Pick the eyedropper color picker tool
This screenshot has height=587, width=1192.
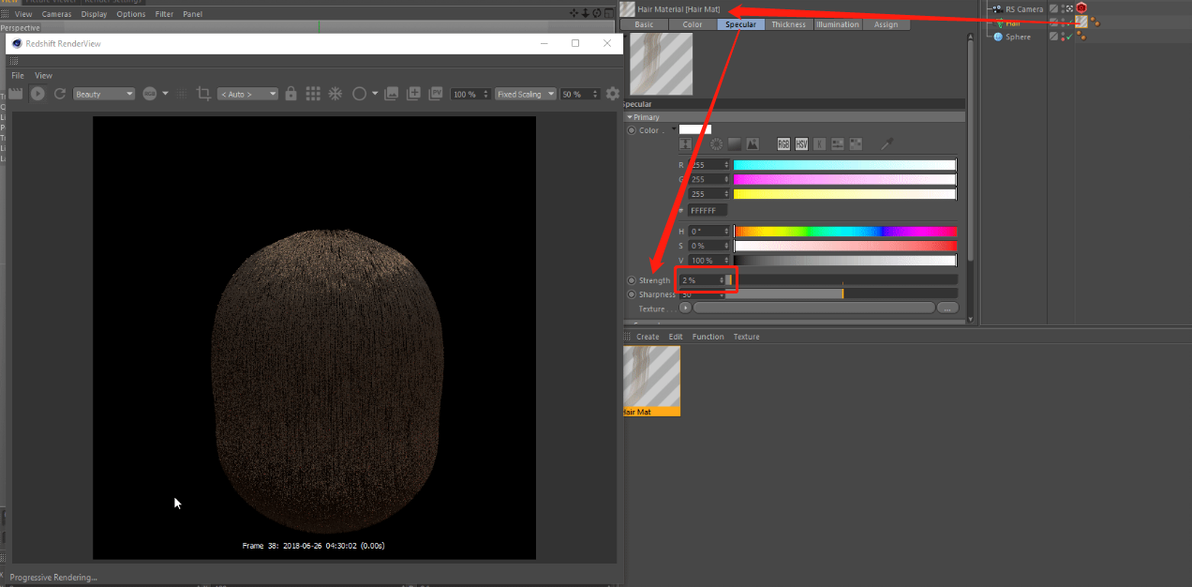tap(886, 144)
